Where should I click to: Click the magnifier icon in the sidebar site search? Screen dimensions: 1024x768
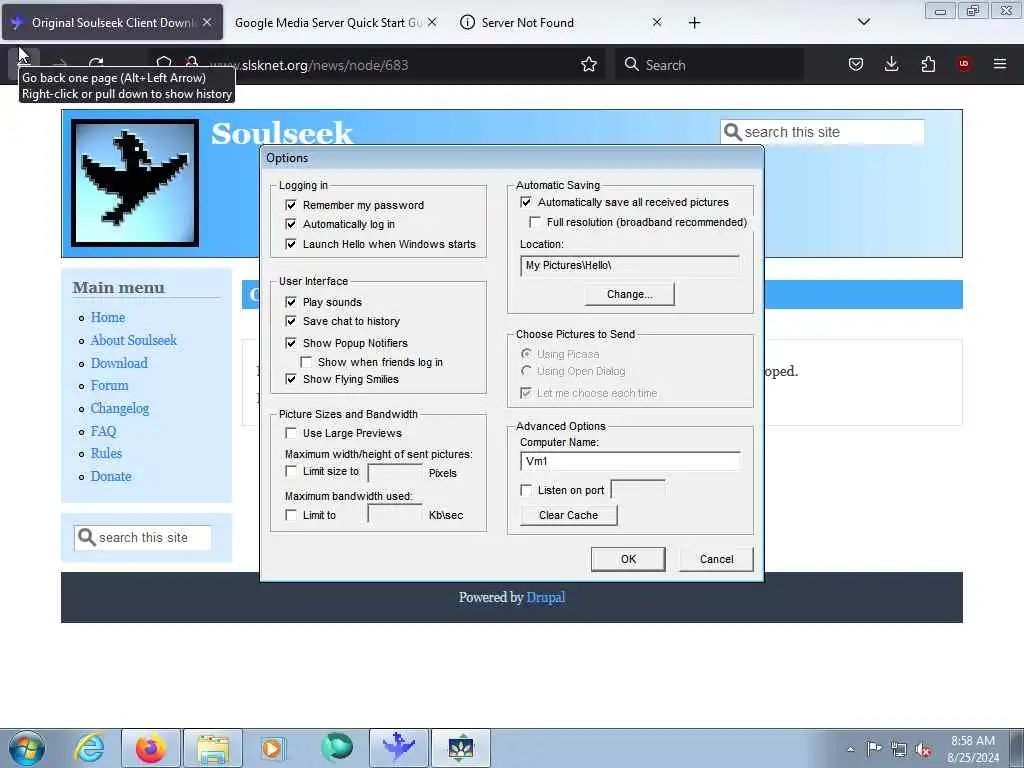pos(86,537)
